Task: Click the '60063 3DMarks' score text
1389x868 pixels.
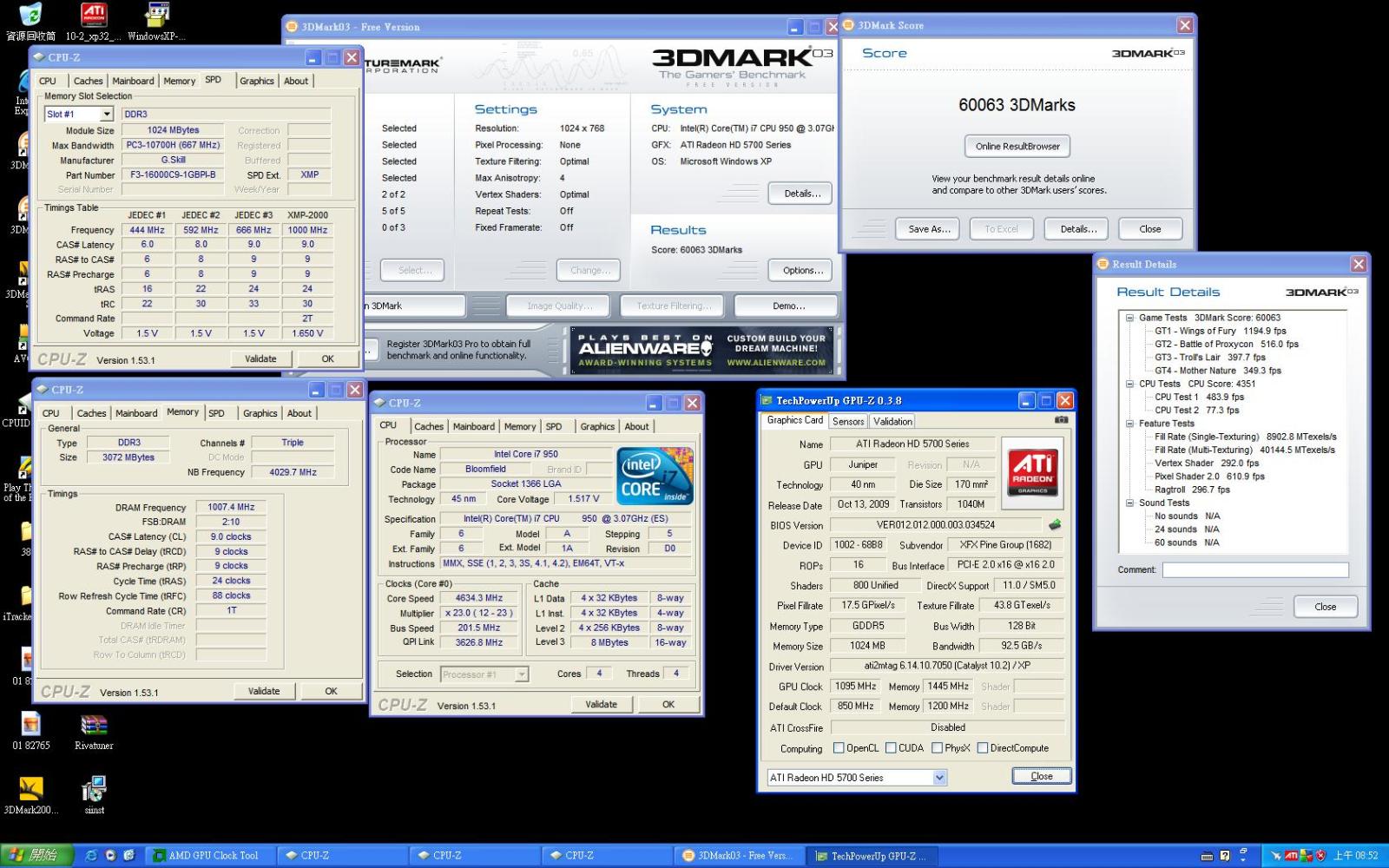Action: pyautogui.click(x=1017, y=105)
